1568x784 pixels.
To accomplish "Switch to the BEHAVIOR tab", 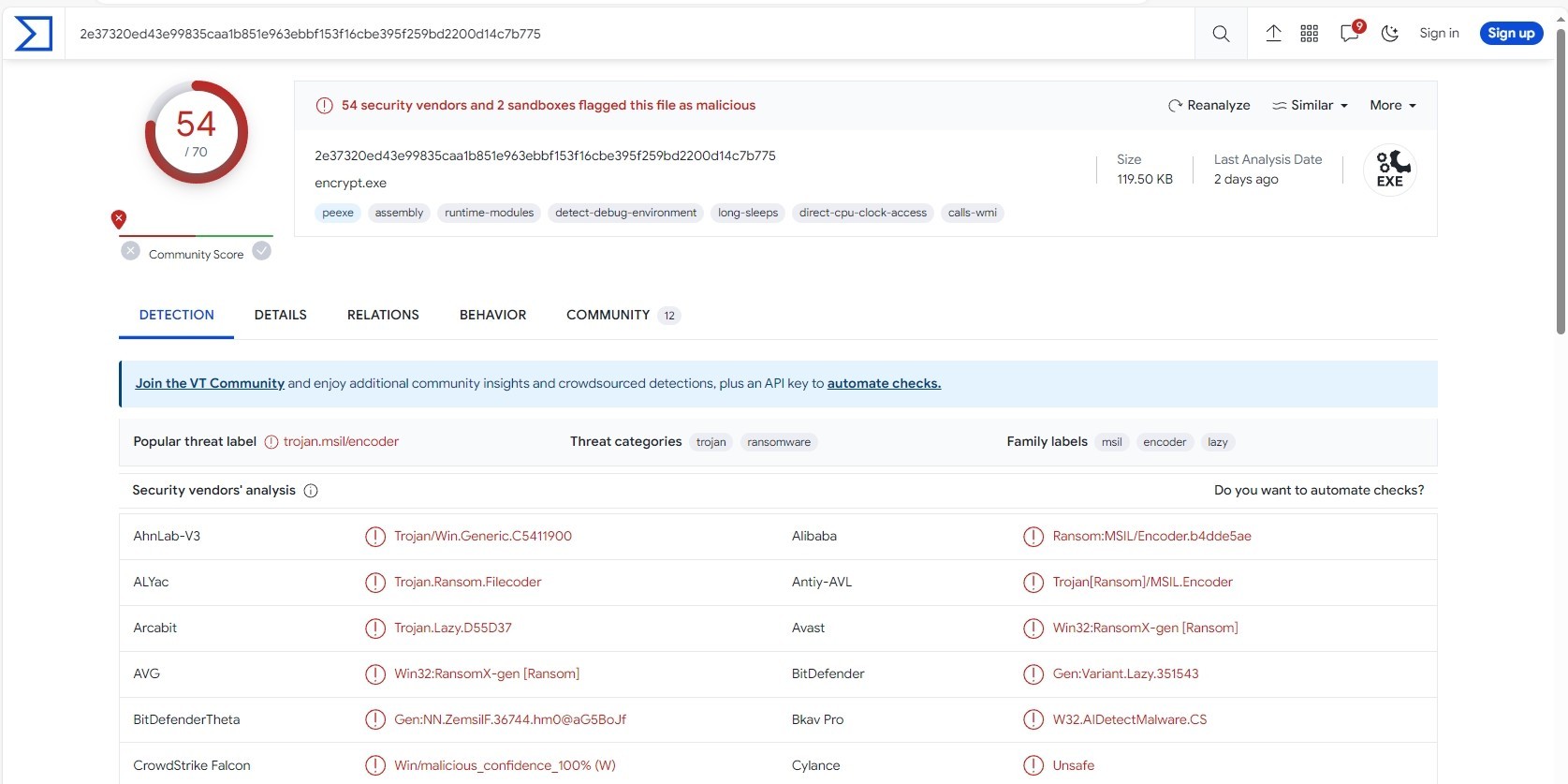I will (493, 316).
